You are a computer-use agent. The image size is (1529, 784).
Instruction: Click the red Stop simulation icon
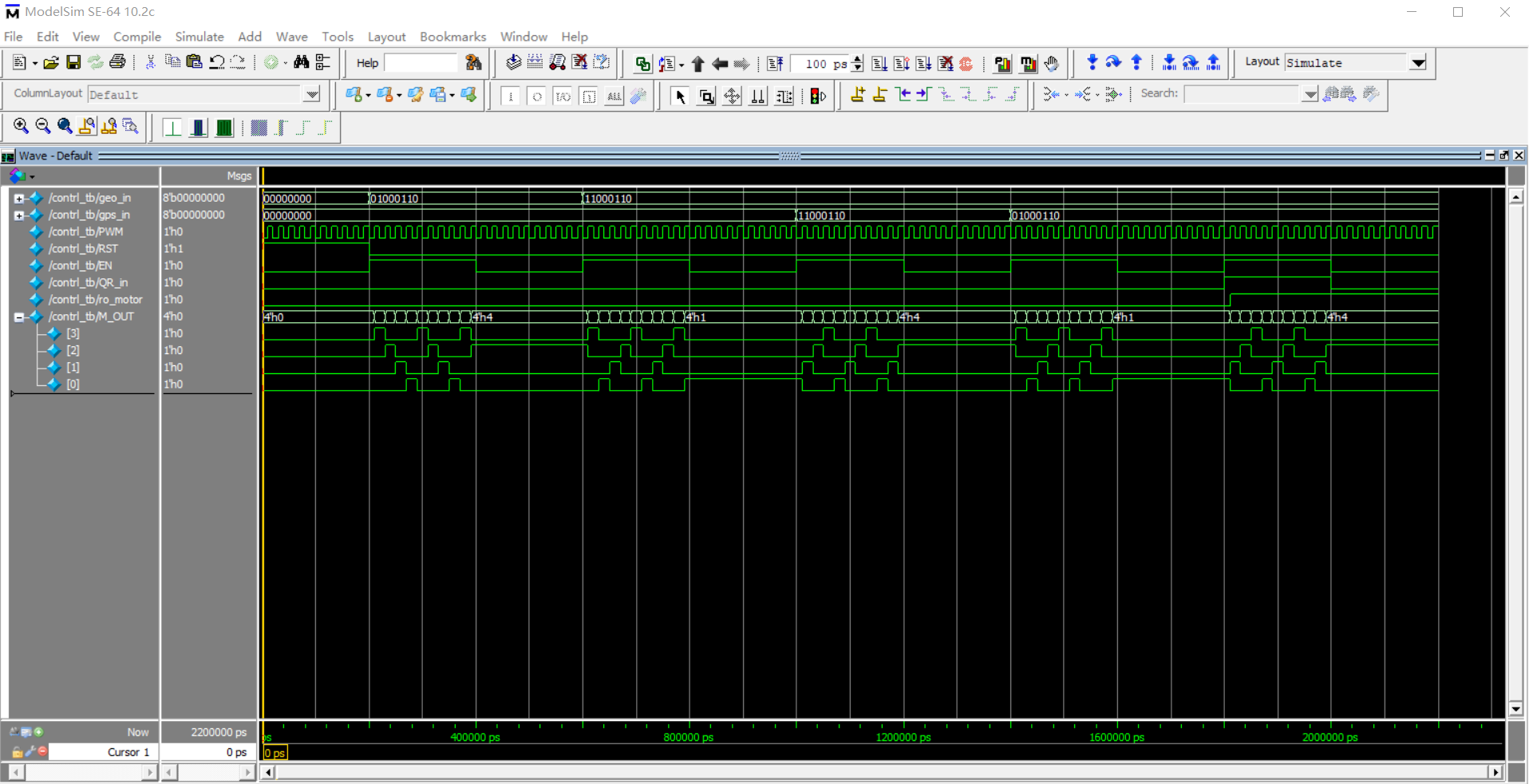click(966, 64)
